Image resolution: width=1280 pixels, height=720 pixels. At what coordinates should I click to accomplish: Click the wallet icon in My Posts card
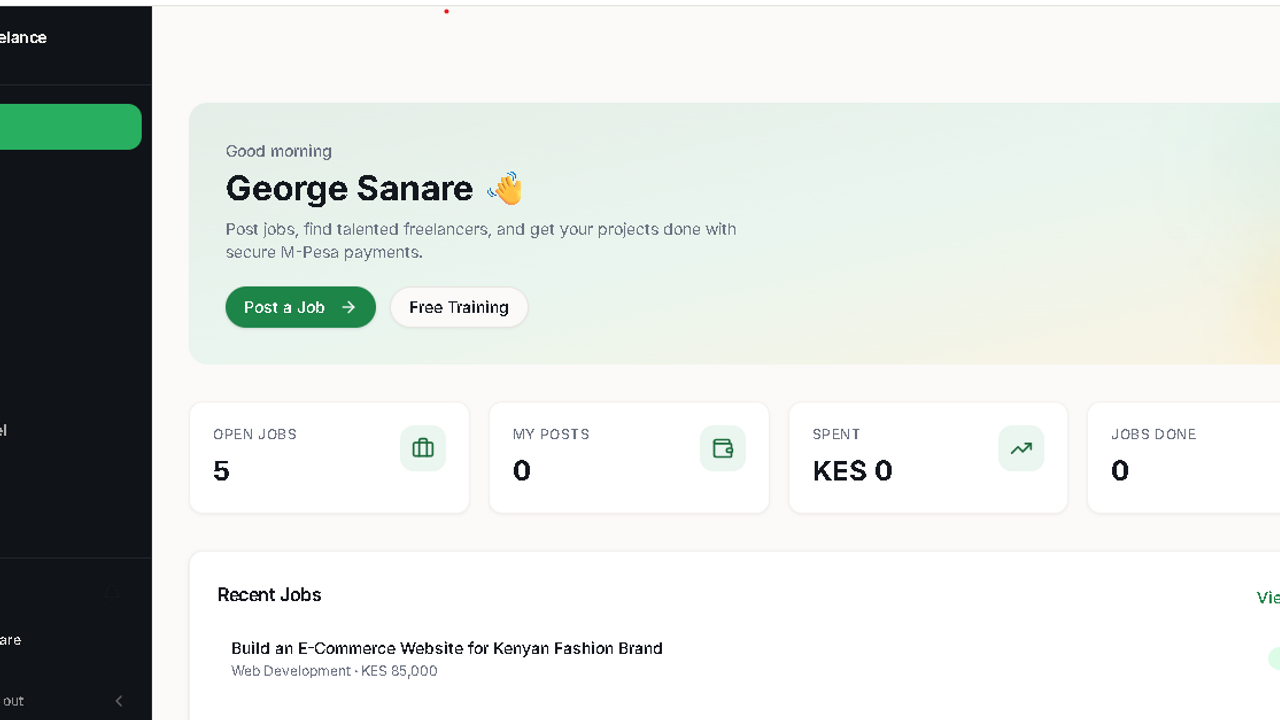723,448
